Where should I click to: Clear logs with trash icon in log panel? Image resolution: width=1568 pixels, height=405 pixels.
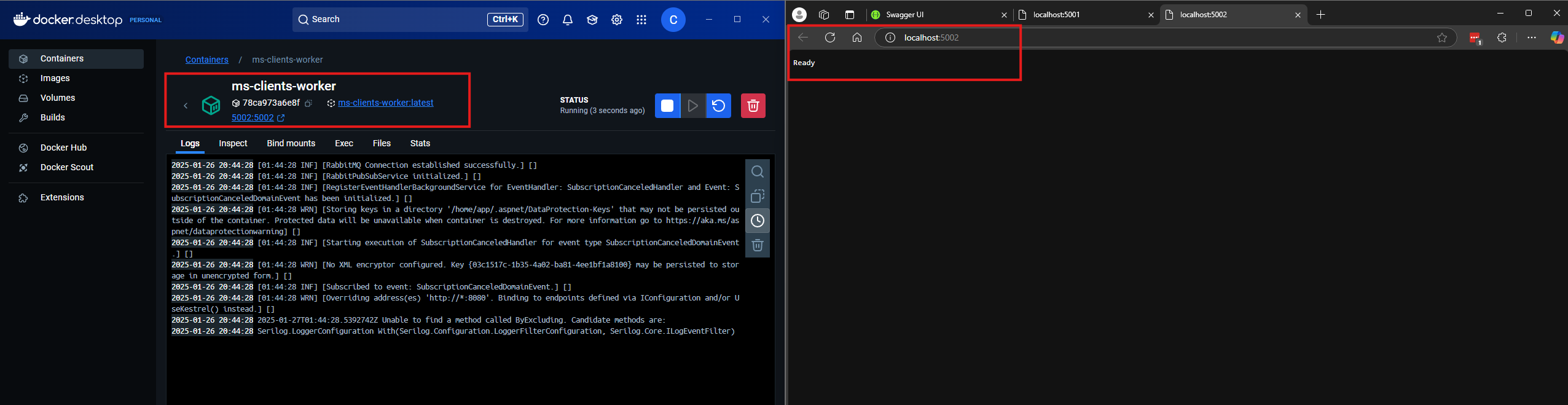click(x=758, y=245)
